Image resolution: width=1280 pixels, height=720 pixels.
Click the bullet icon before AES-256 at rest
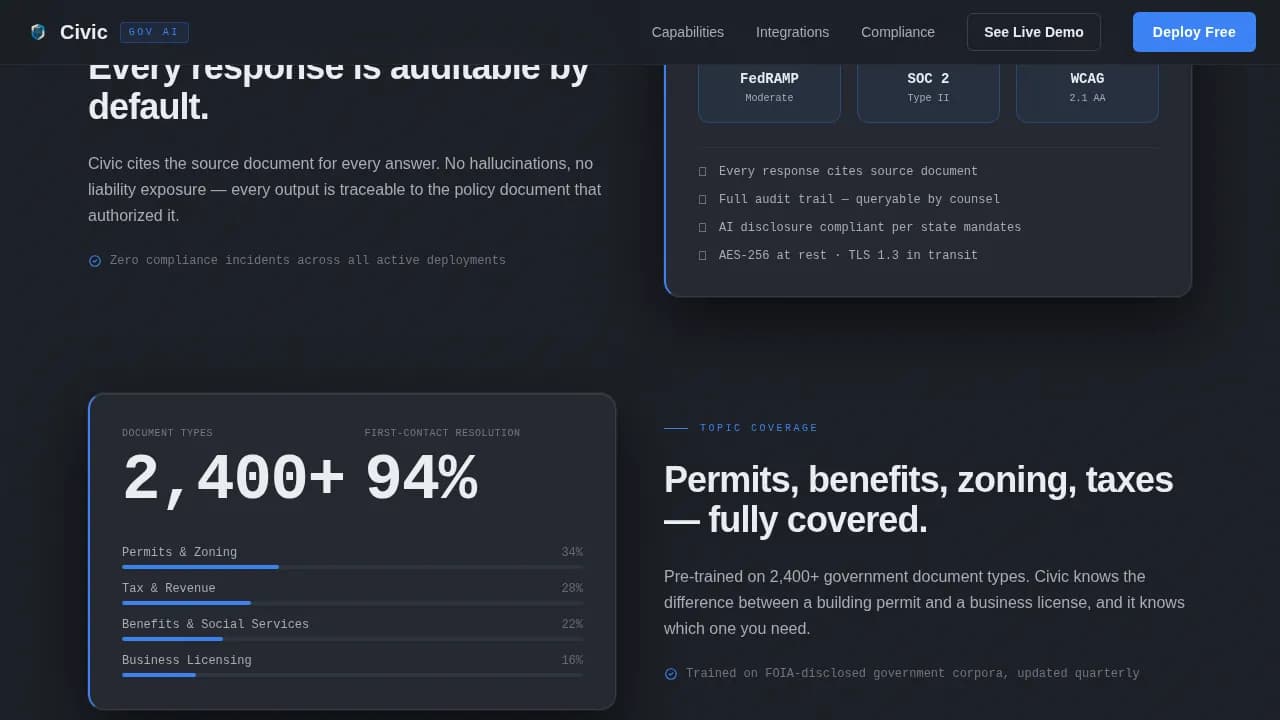[x=703, y=256]
